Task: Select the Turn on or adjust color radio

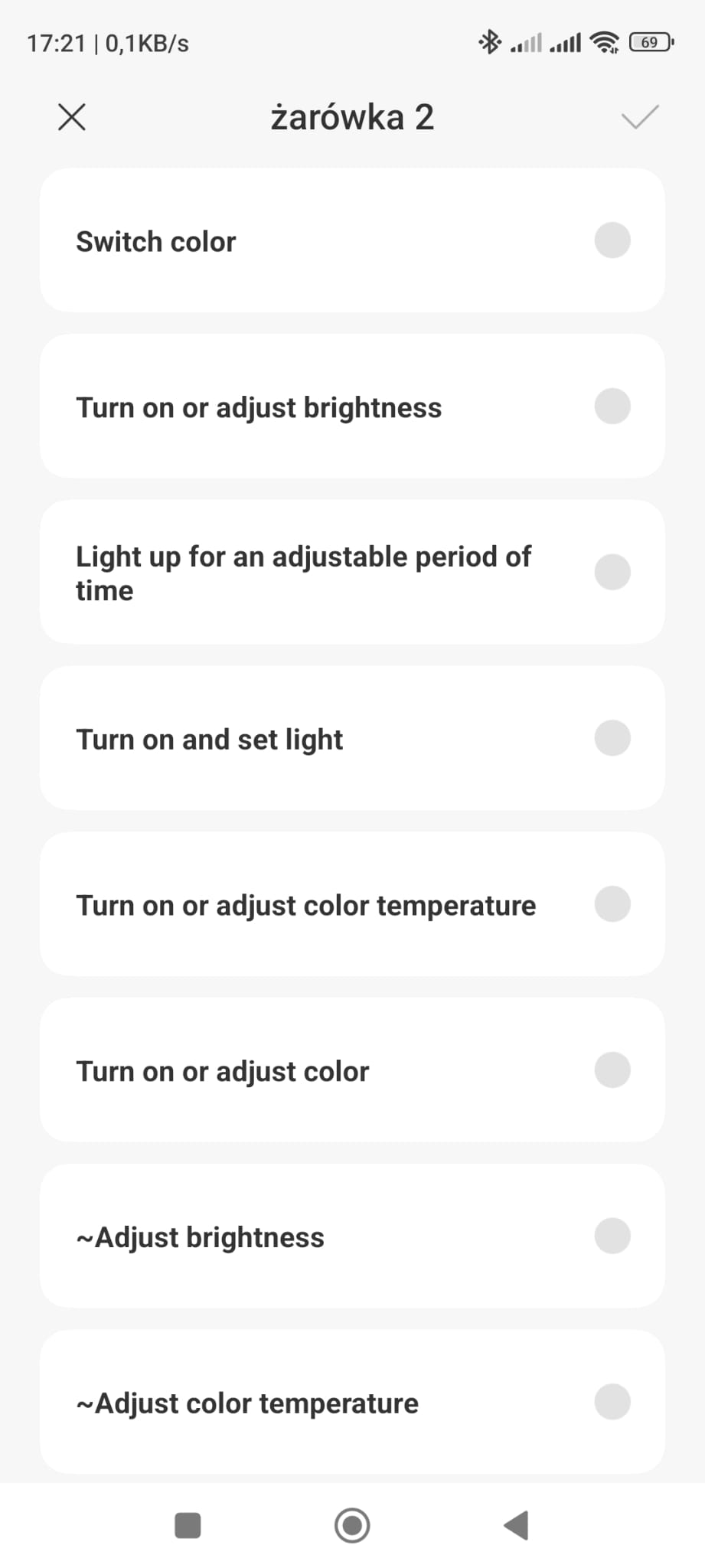Action: (x=612, y=1070)
